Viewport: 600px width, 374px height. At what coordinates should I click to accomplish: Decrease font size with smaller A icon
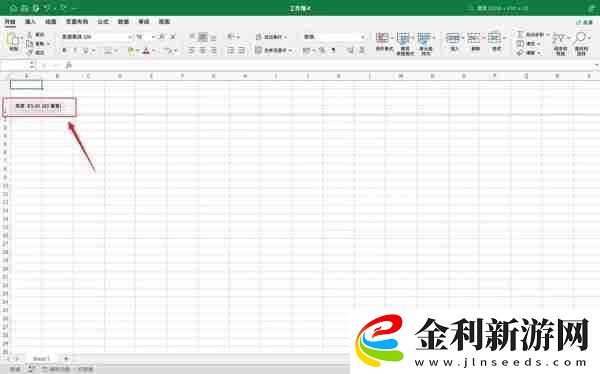click(x=173, y=37)
